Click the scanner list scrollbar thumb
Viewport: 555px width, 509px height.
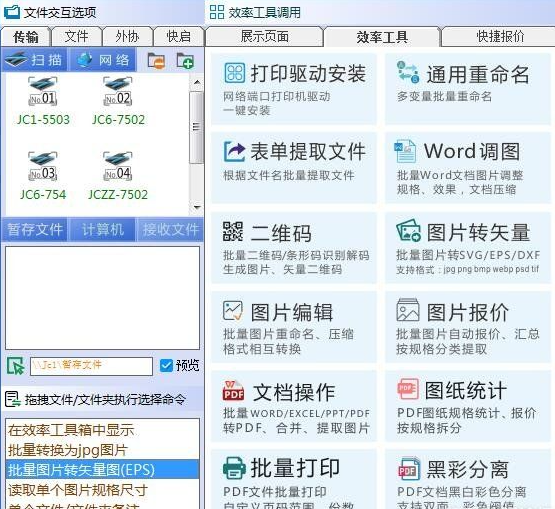click(x=196, y=127)
